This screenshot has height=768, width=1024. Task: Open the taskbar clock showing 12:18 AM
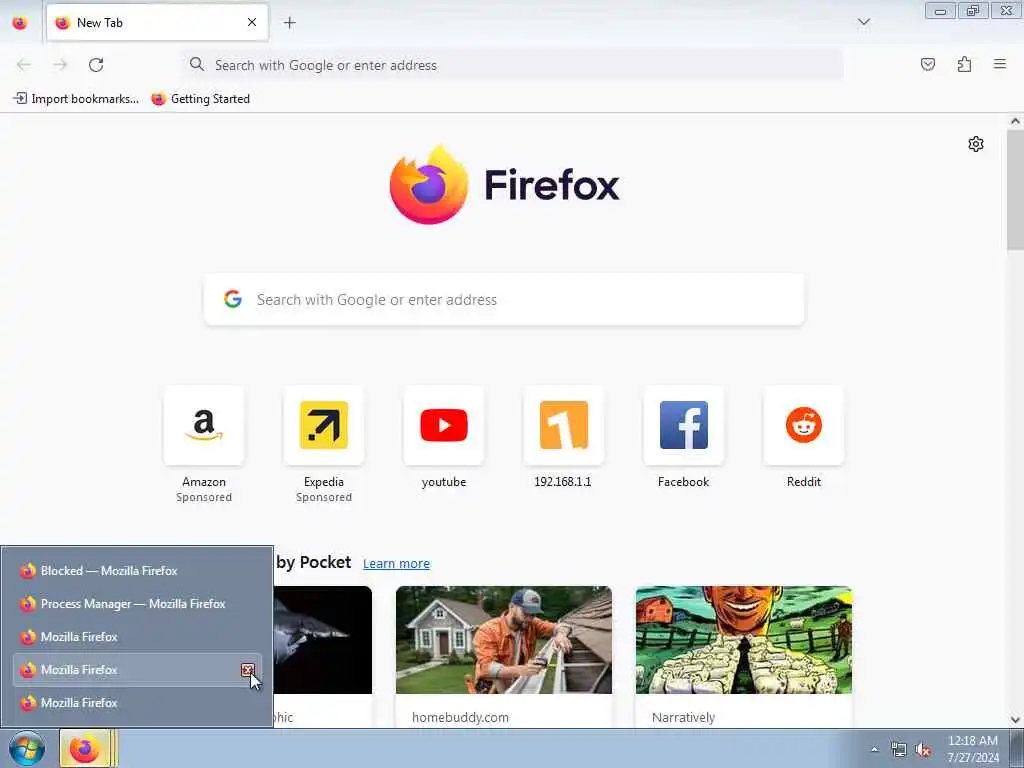click(x=973, y=749)
